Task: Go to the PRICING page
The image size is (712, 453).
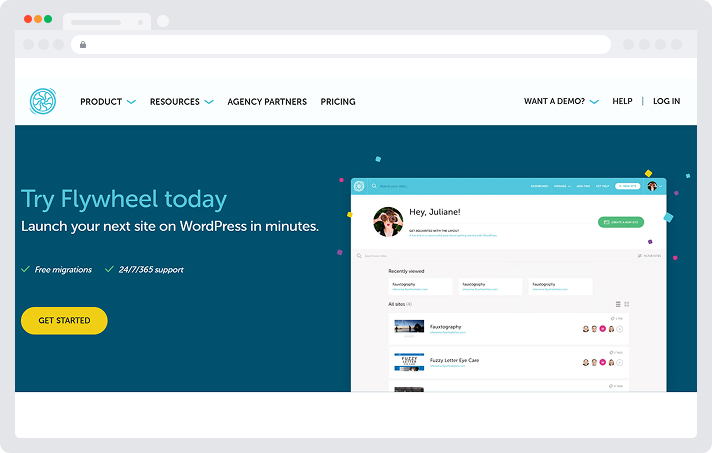Action: [x=338, y=102]
